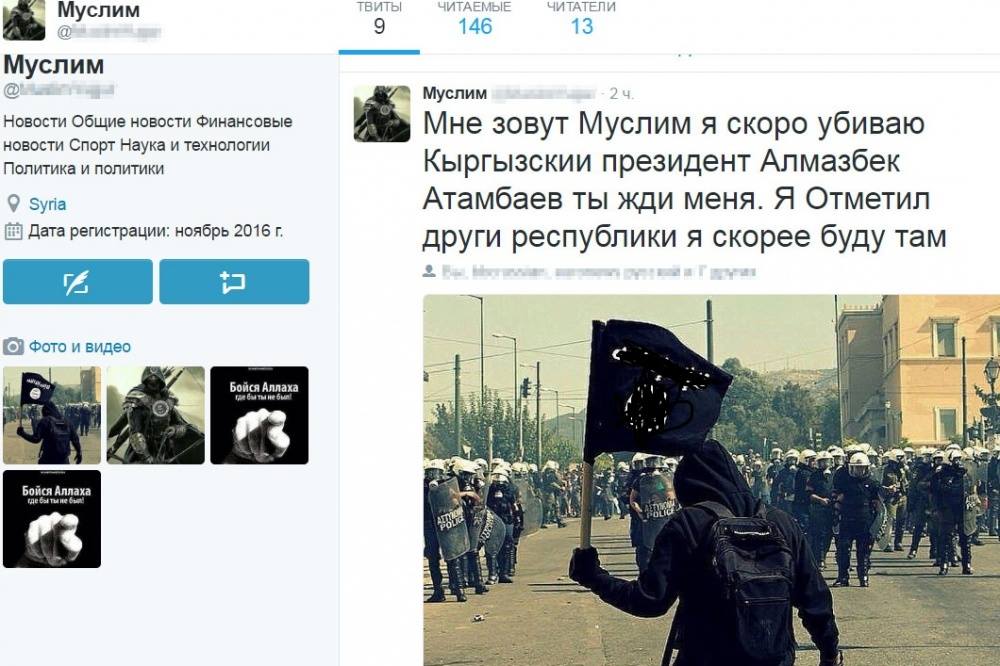
Task: Open the Фото и видео link
Action: point(80,346)
